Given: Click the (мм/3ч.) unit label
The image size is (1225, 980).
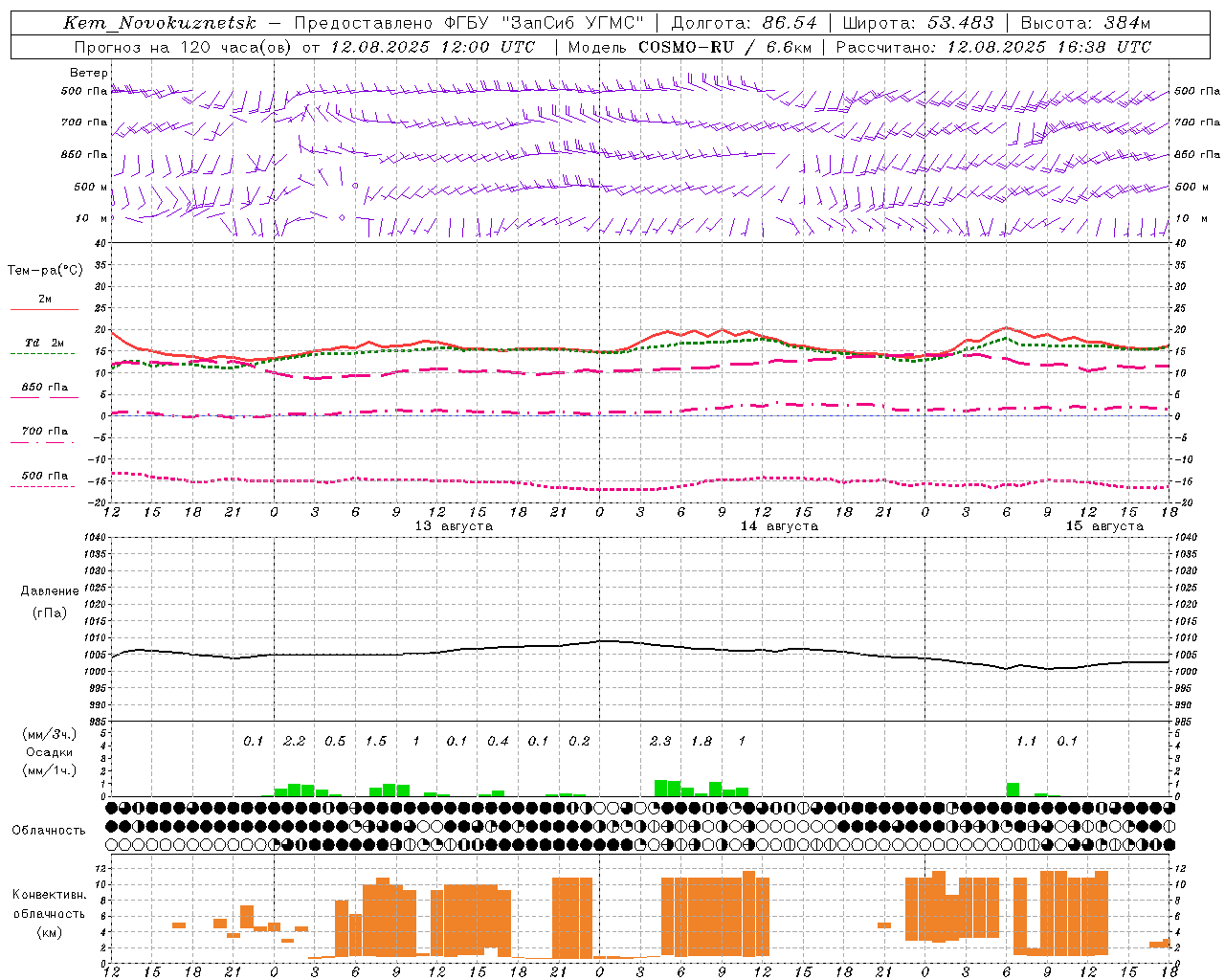Looking at the screenshot, I should 49,734.
